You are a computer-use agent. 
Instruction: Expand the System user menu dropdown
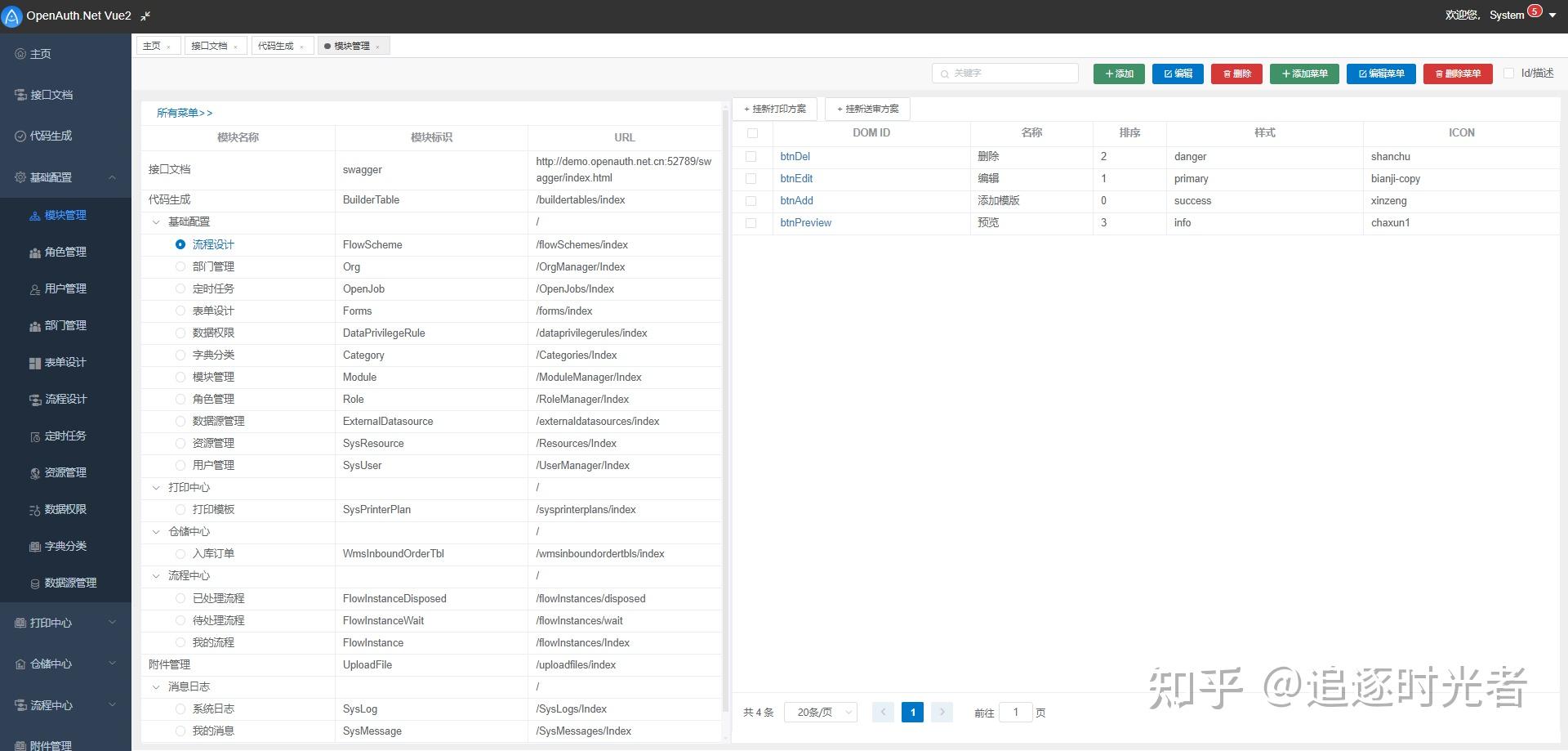click(x=1552, y=15)
